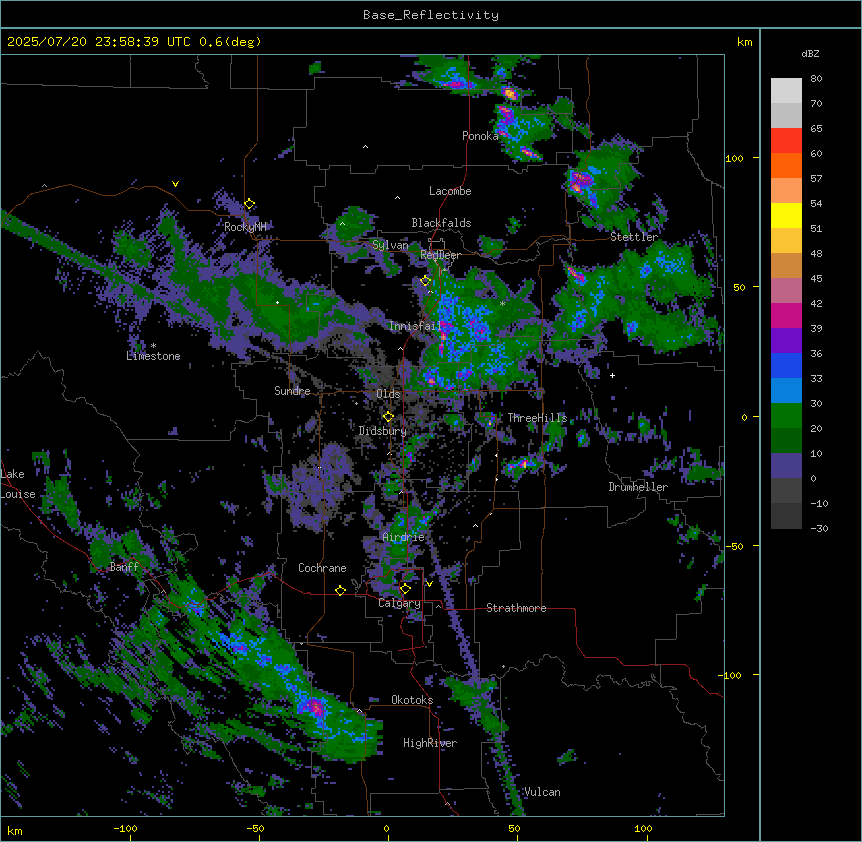Click the 45 value in the dBZ legend
The image size is (862, 842).
pos(816,279)
